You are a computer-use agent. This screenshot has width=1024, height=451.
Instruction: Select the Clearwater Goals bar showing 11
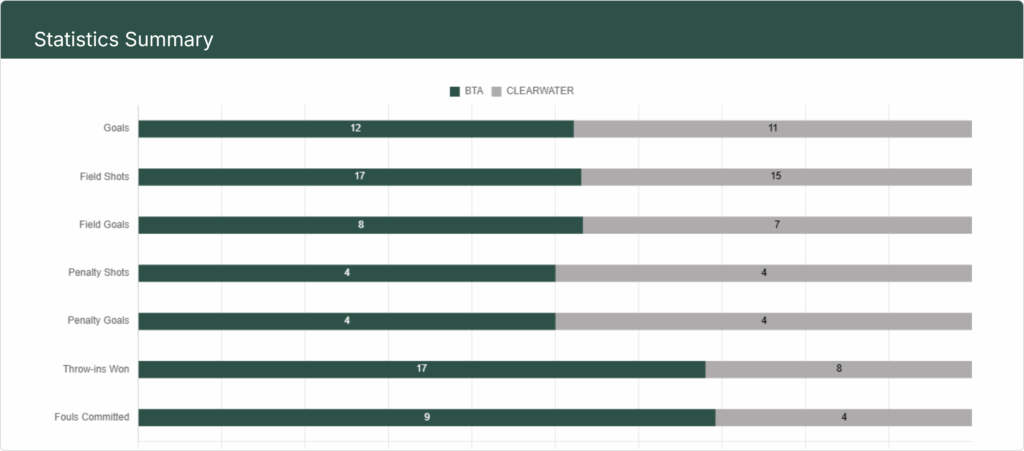pos(773,129)
